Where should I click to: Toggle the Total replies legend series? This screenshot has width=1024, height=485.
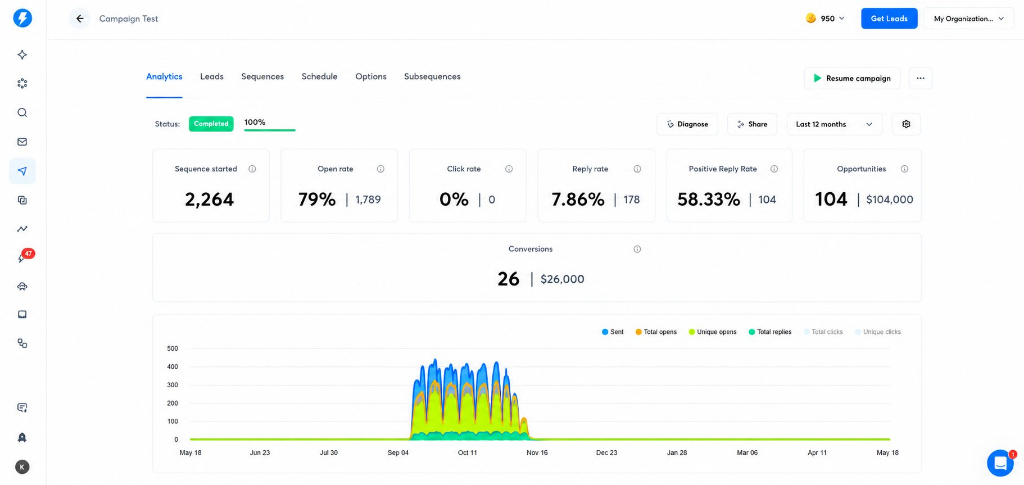point(770,332)
